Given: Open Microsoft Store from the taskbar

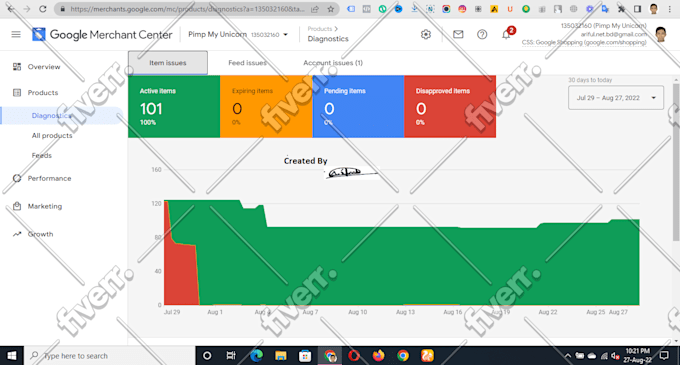Looking at the screenshot, I should click(x=305, y=356).
